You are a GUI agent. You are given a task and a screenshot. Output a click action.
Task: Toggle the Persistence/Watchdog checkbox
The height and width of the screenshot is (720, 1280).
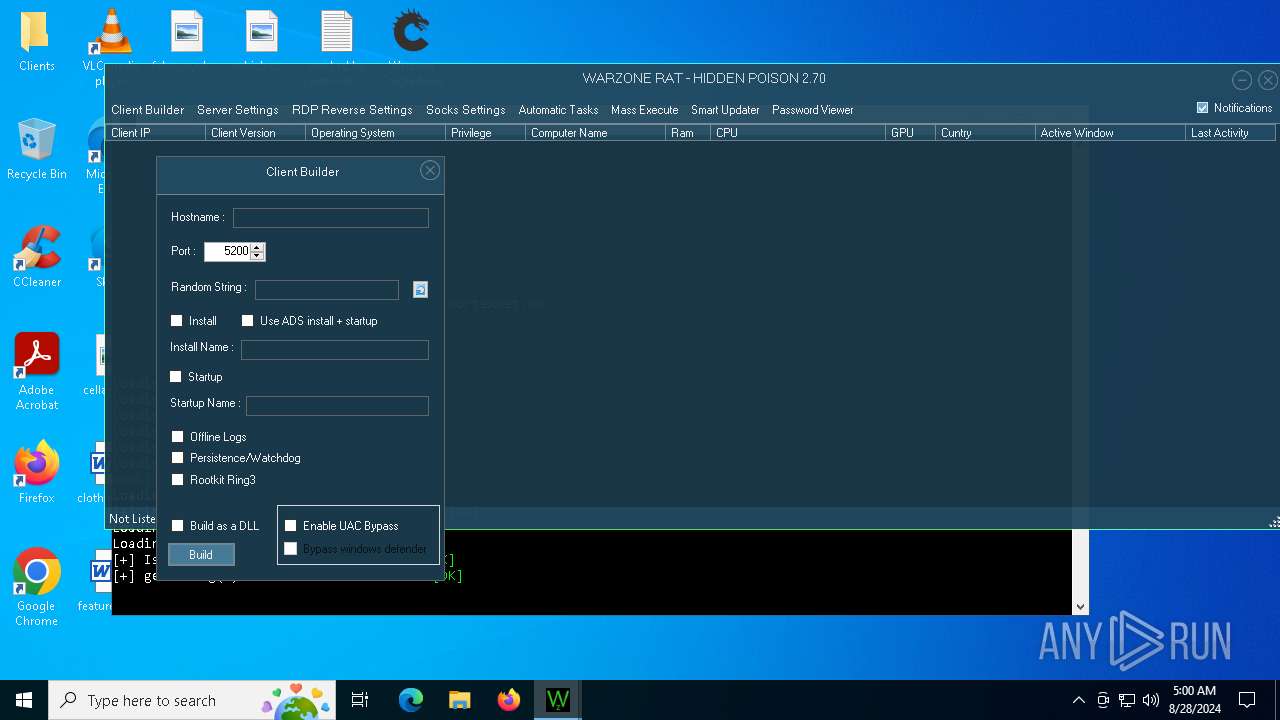point(178,458)
